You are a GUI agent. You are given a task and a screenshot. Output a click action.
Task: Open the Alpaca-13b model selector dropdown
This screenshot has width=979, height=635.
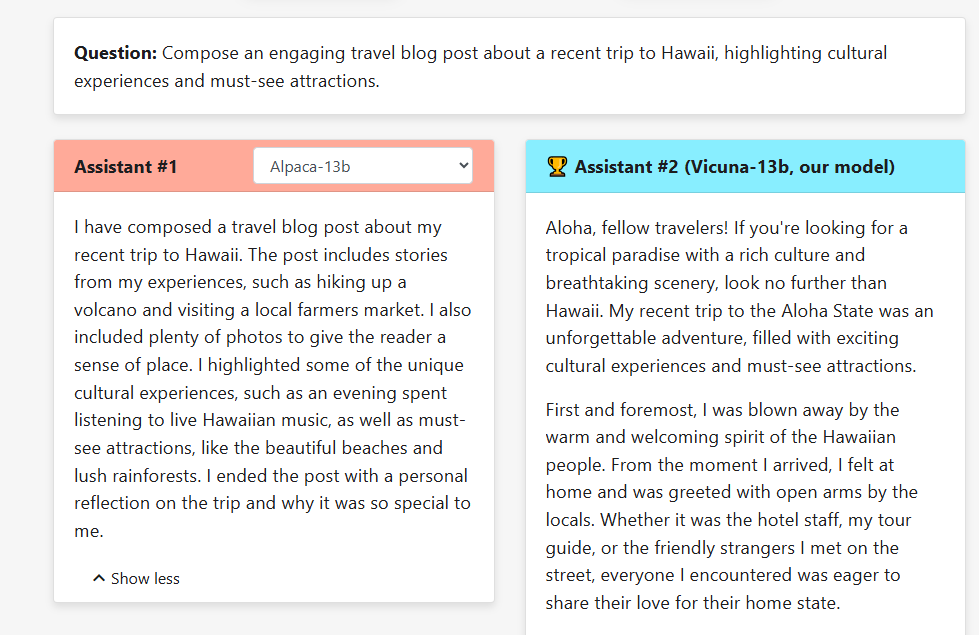(362, 165)
